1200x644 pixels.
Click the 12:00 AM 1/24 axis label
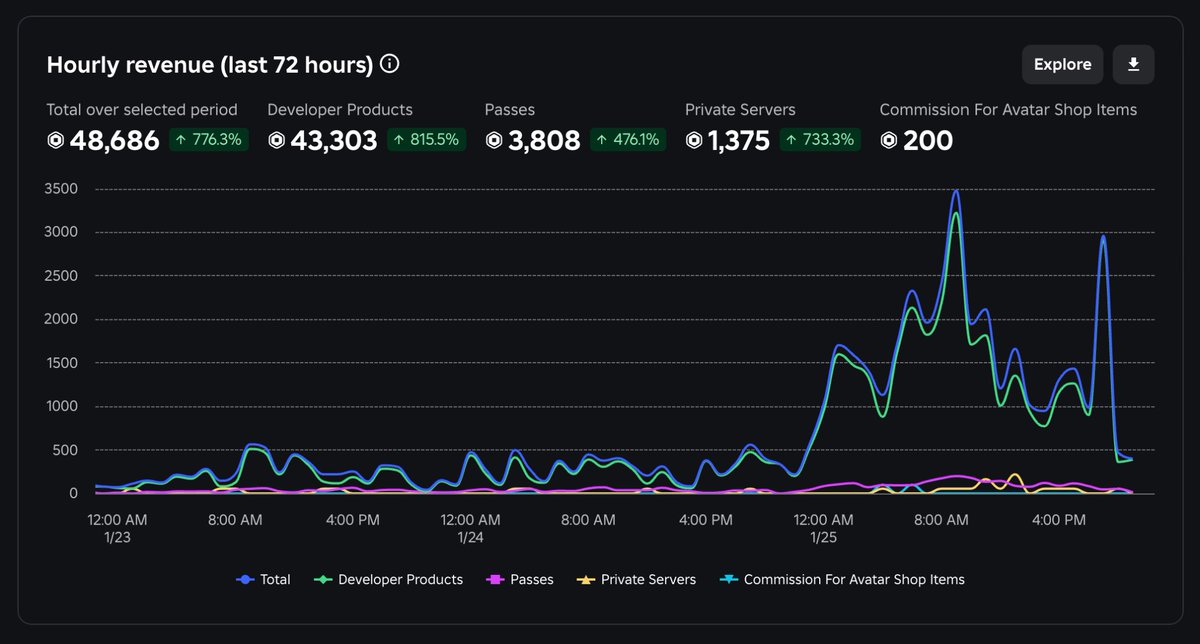pyautogui.click(x=470, y=528)
